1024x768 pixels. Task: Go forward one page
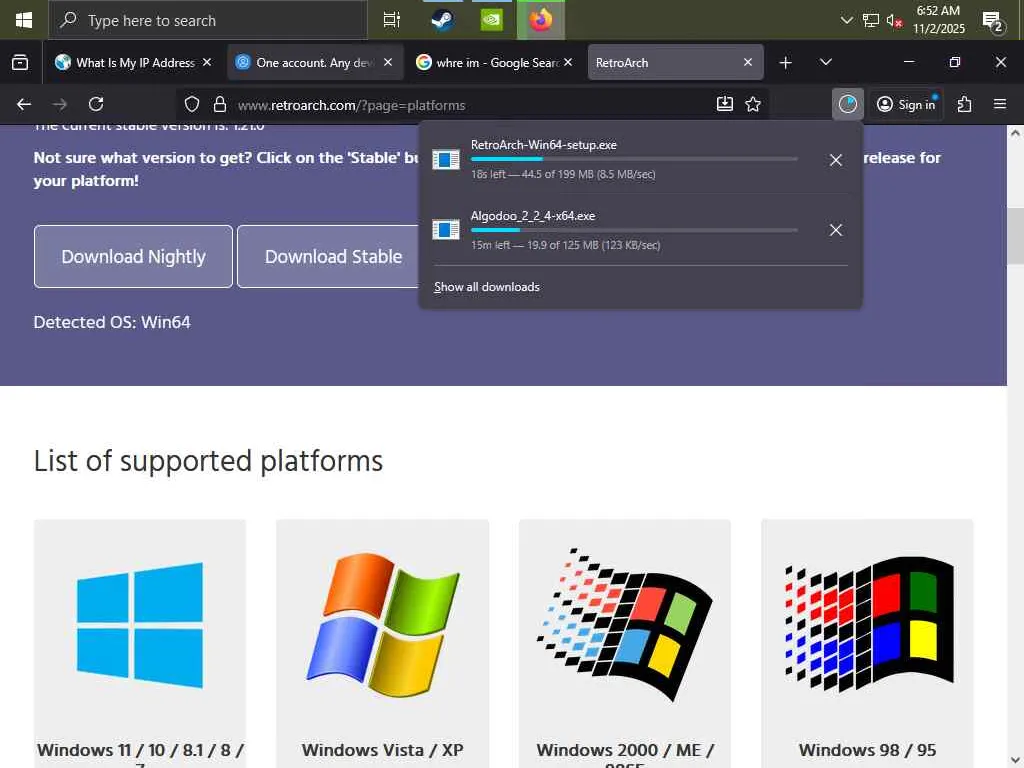pyautogui.click(x=60, y=104)
